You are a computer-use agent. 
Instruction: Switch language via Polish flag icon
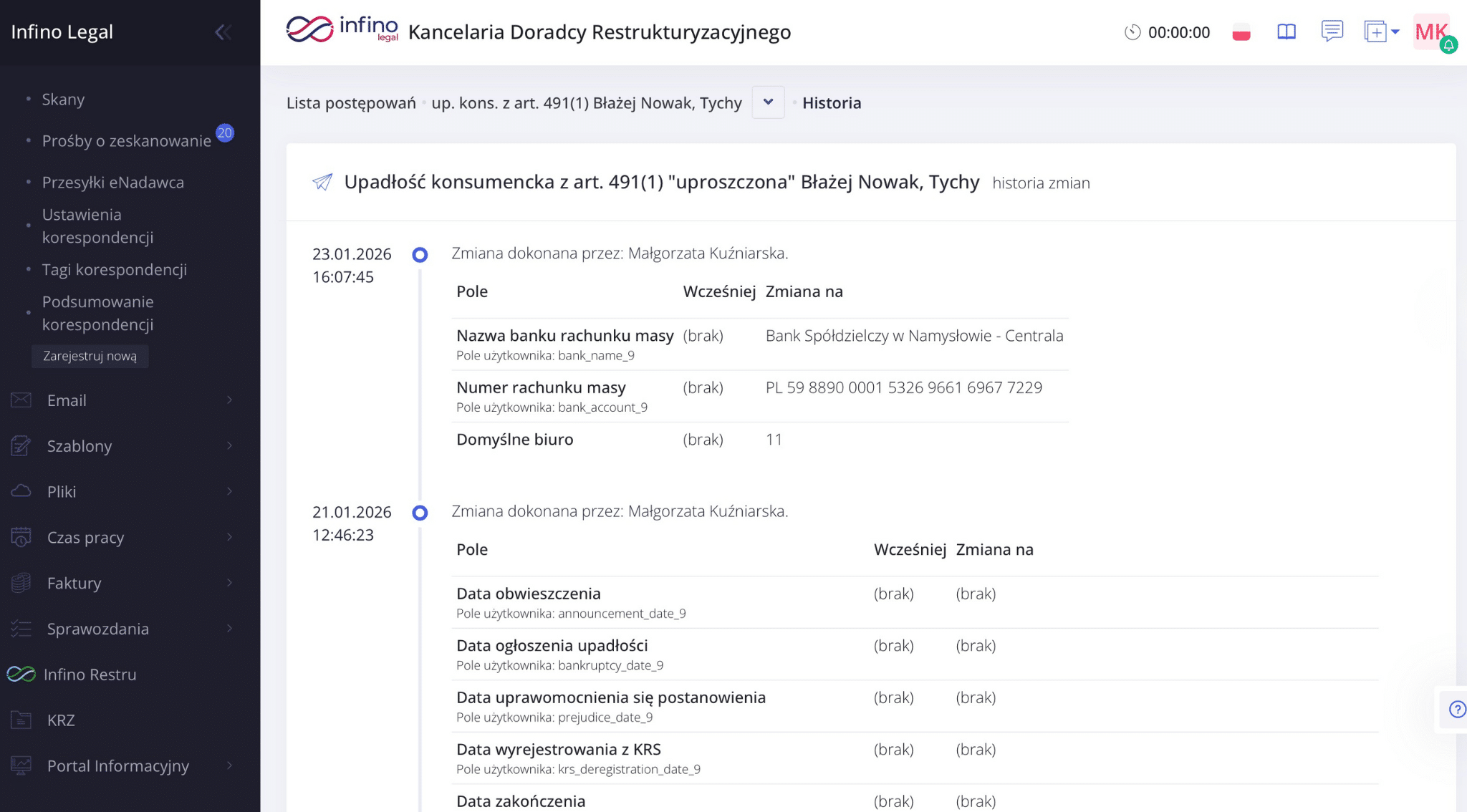(x=1241, y=32)
